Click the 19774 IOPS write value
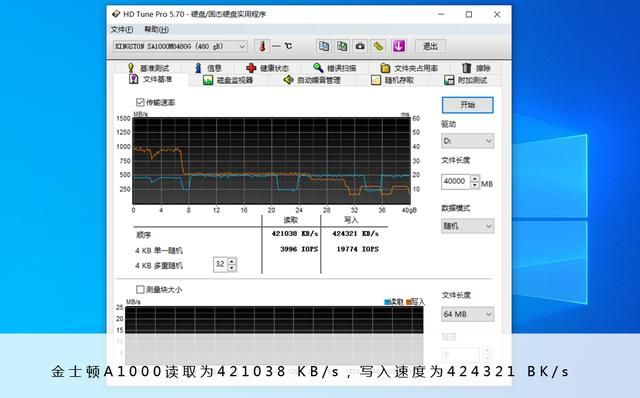This screenshot has width=640, height=398. pyautogui.click(x=358, y=249)
